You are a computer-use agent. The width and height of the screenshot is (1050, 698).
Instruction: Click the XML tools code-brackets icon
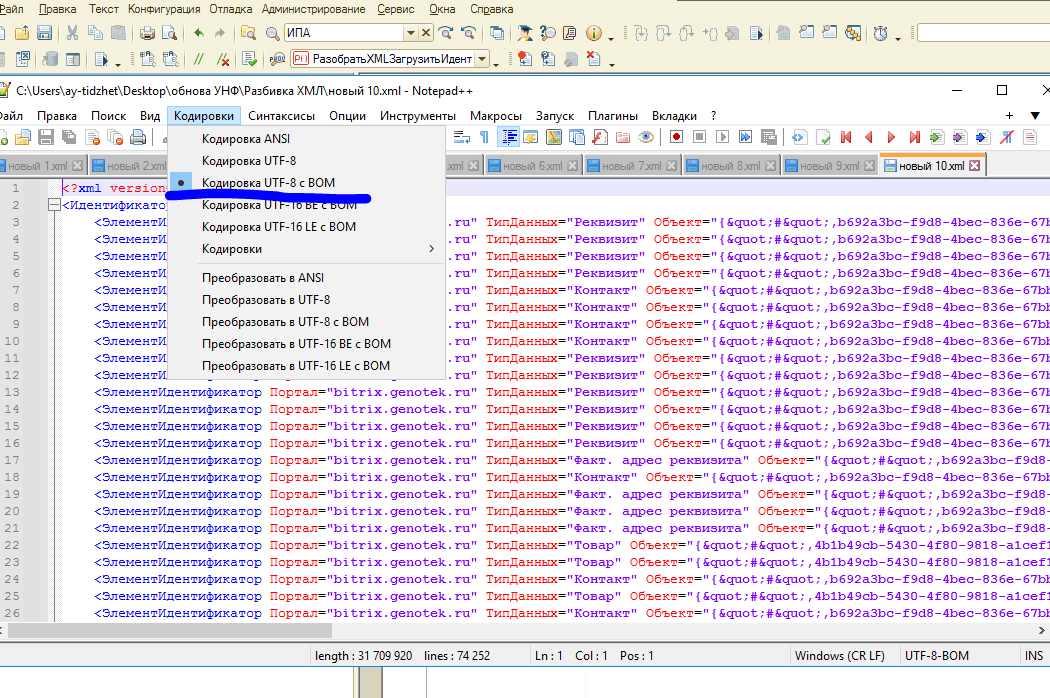point(798,137)
